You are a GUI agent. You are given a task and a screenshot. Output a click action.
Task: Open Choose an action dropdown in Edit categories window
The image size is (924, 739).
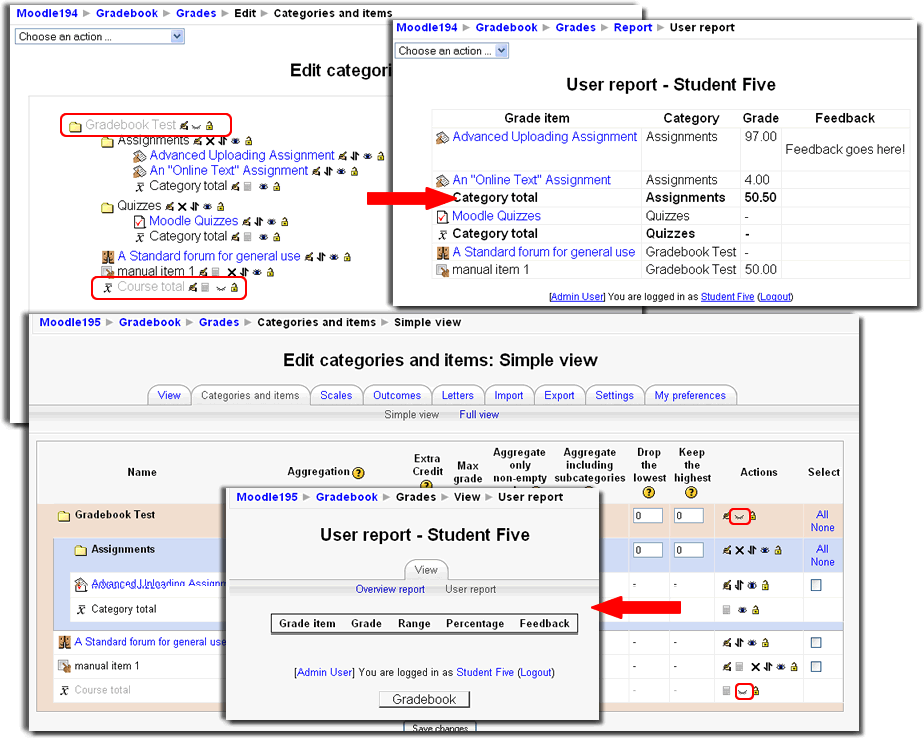(x=100, y=37)
